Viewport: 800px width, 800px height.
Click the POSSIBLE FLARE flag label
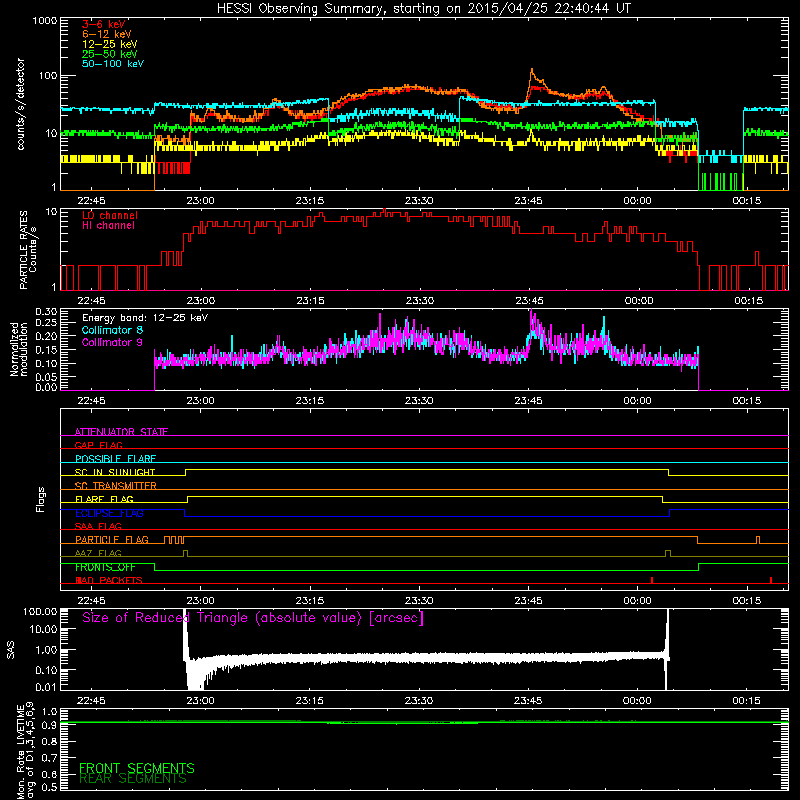pyautogui.click(x=115, y=459)
